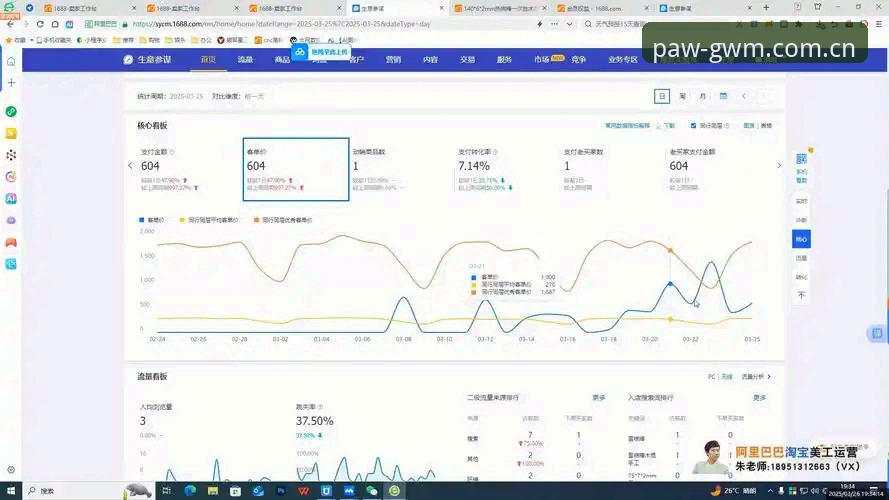Click the orange data point on 03-21
This screenshot has height=500, width=889.
coord(670,250)
